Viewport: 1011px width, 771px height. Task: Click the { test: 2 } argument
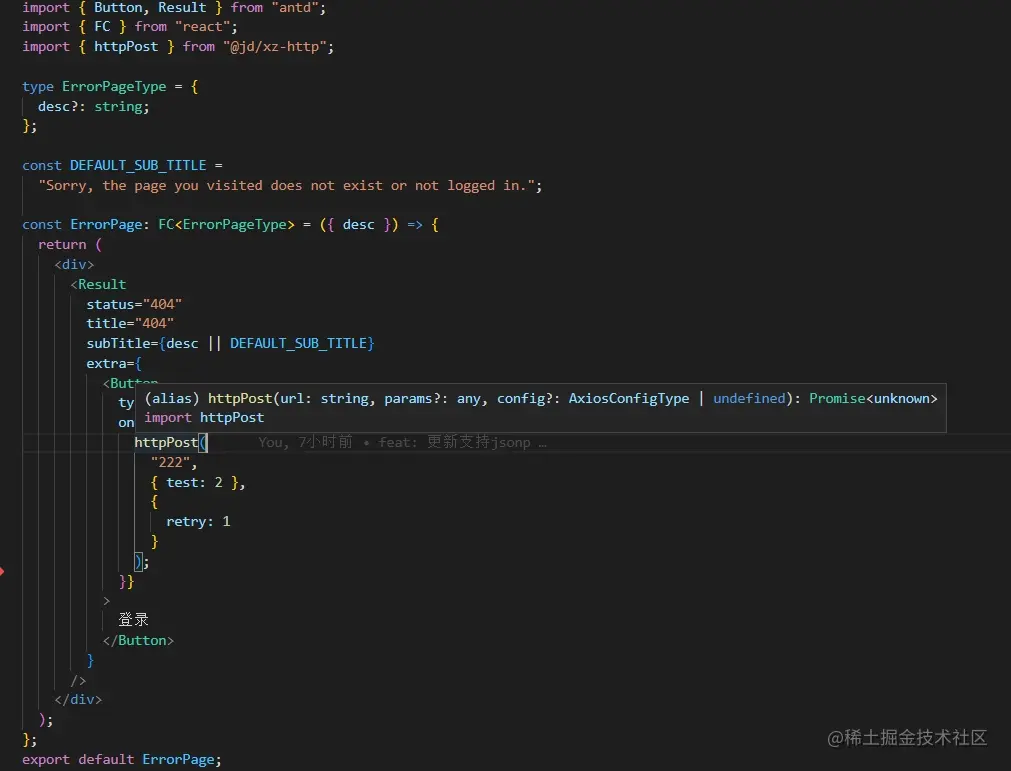pos(194,482)
